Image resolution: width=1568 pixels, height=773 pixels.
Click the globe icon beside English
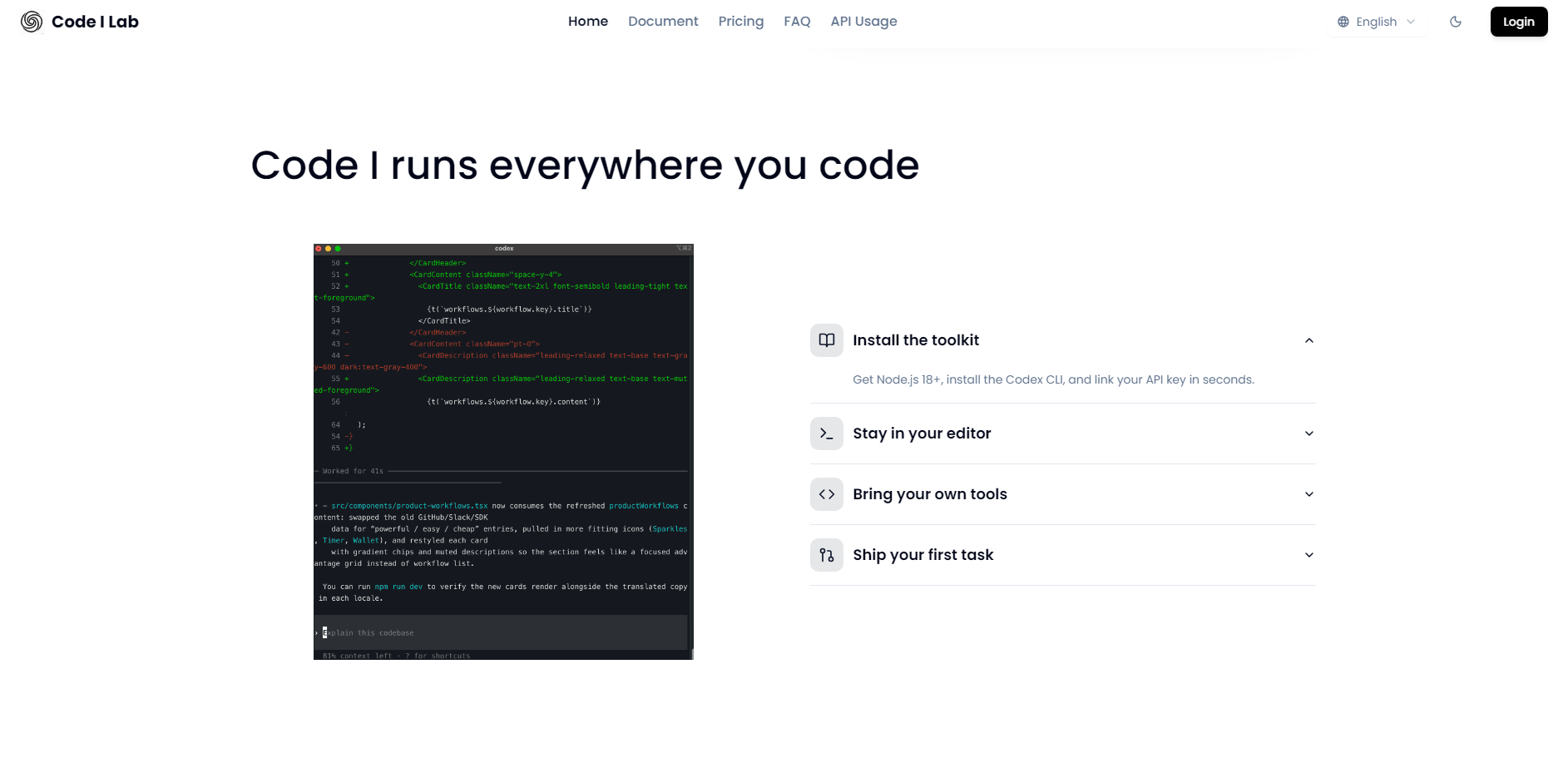(1343, 22)
